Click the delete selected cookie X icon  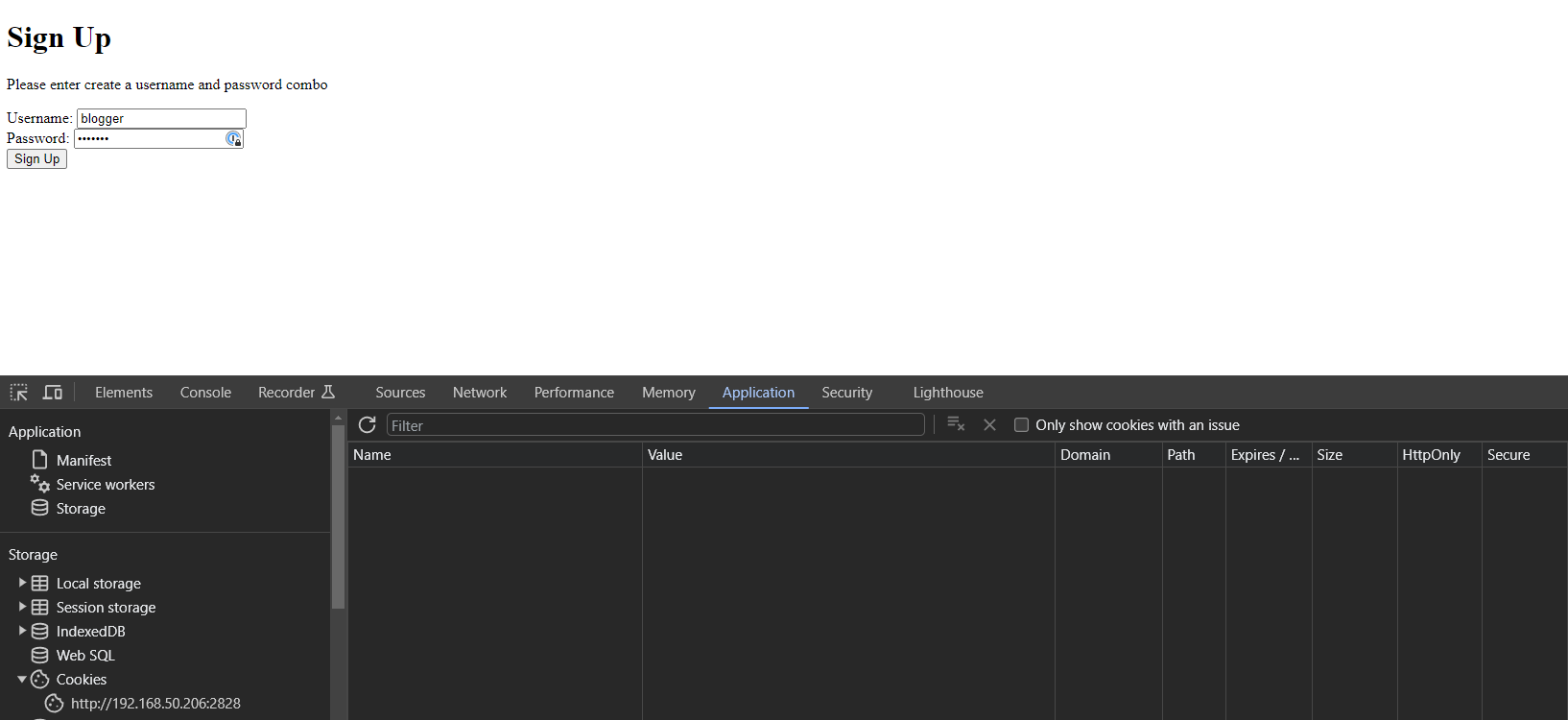click(989, 424)
